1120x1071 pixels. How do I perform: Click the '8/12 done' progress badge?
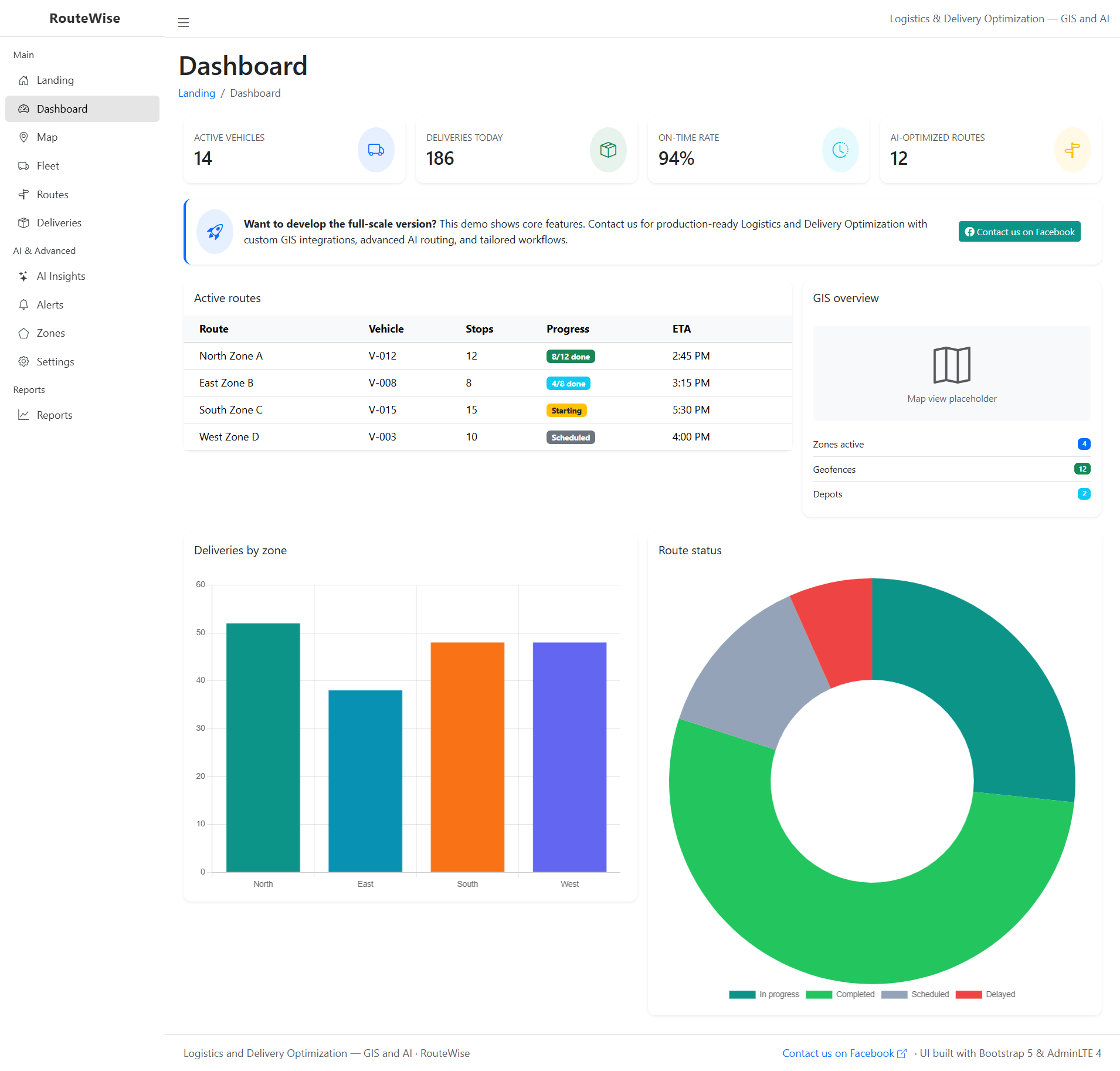pyautogui.click(x=570, y=356)
